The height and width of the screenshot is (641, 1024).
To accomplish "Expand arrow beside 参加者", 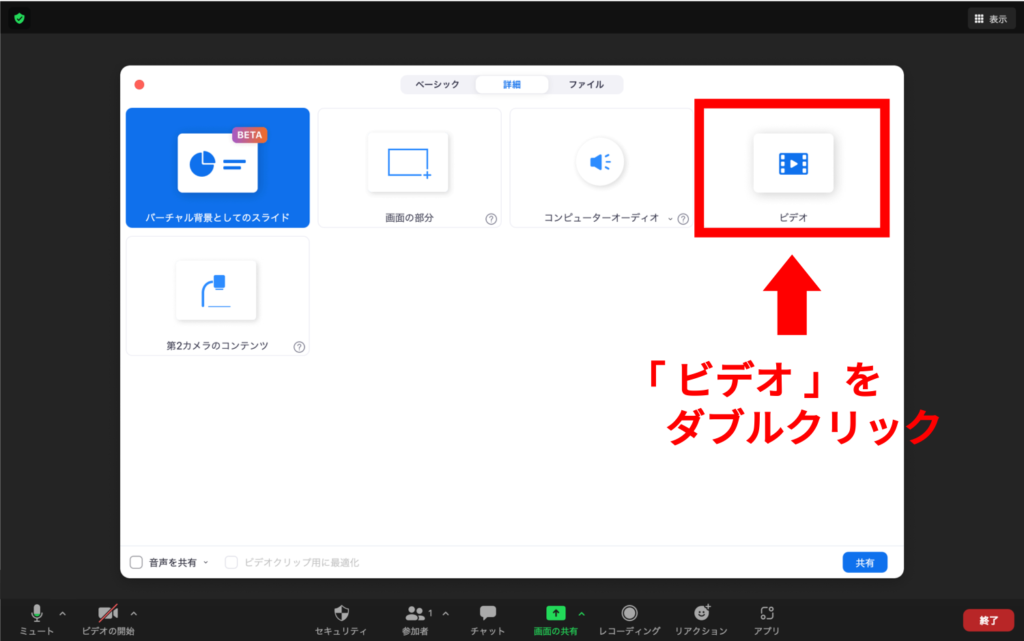I will [x=446, y=614].
